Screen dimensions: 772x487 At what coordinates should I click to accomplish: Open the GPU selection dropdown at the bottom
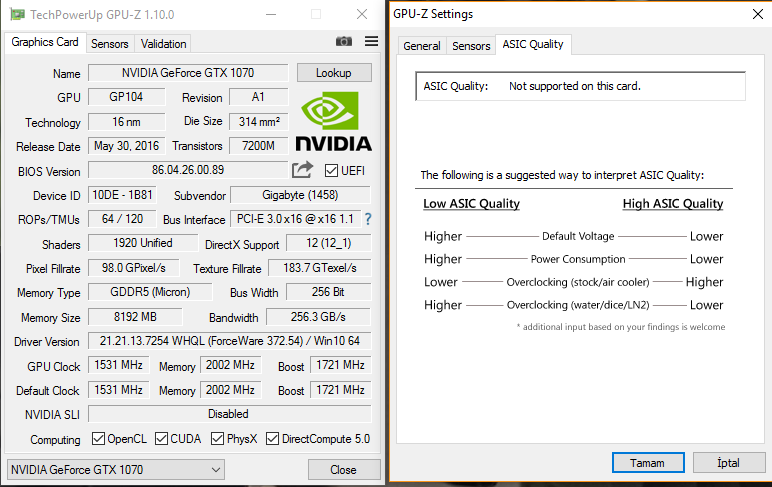coord(116,470)
